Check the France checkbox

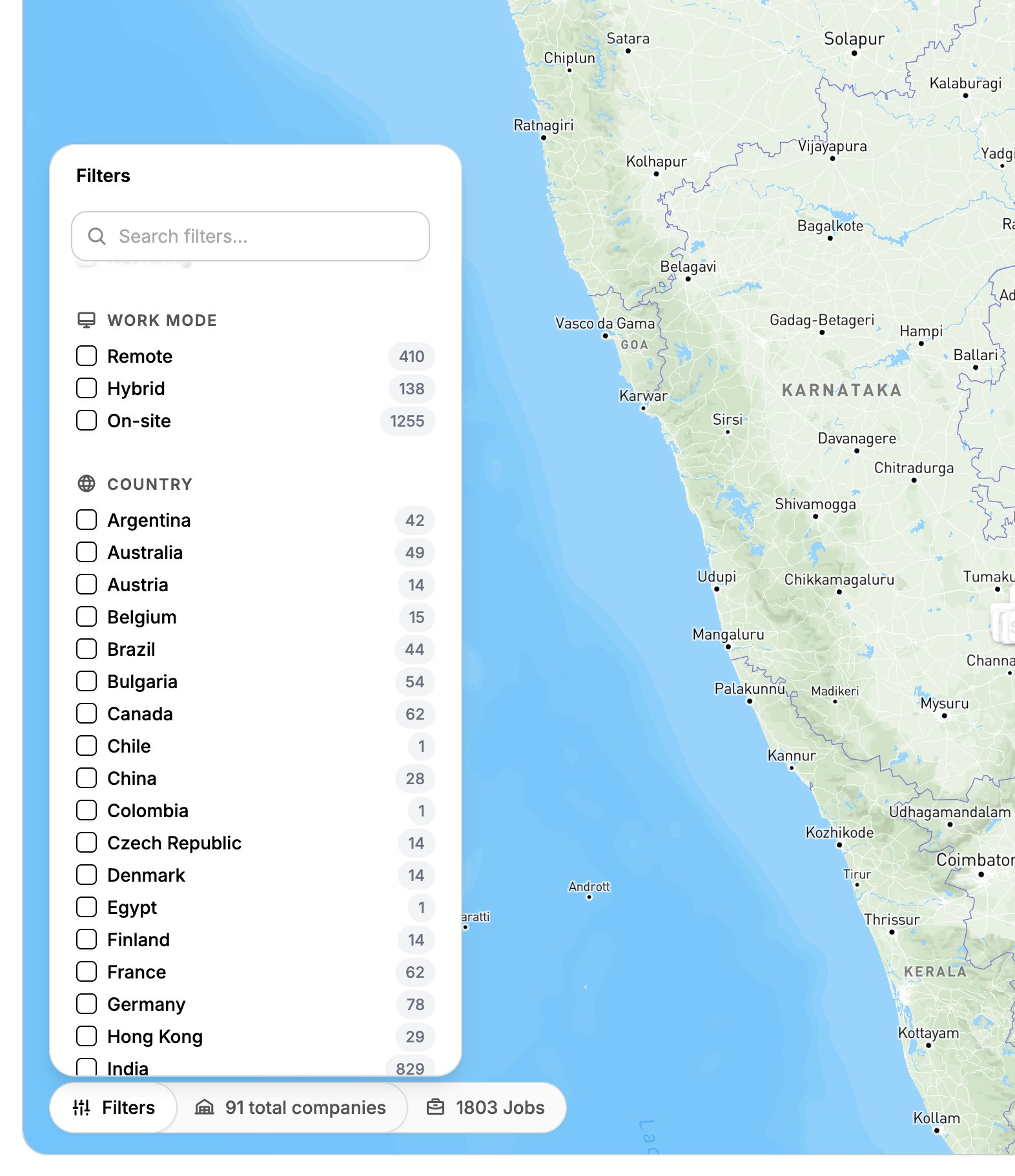point(87,972)
